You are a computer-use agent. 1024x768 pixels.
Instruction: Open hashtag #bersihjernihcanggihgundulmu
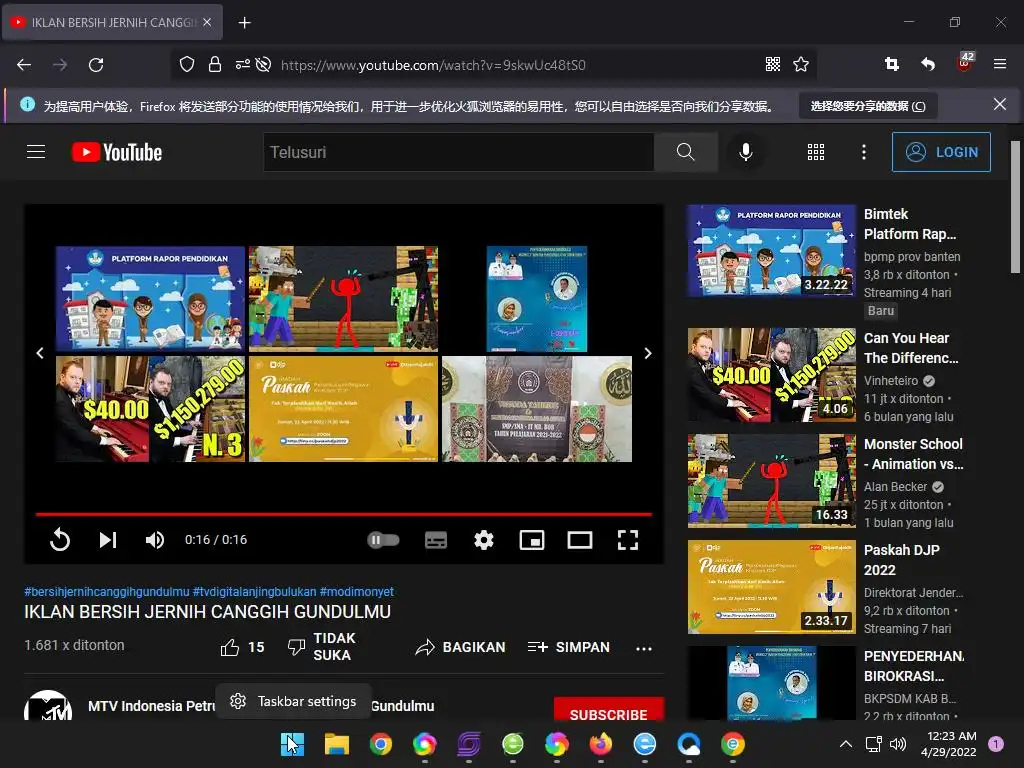(106, 592)
